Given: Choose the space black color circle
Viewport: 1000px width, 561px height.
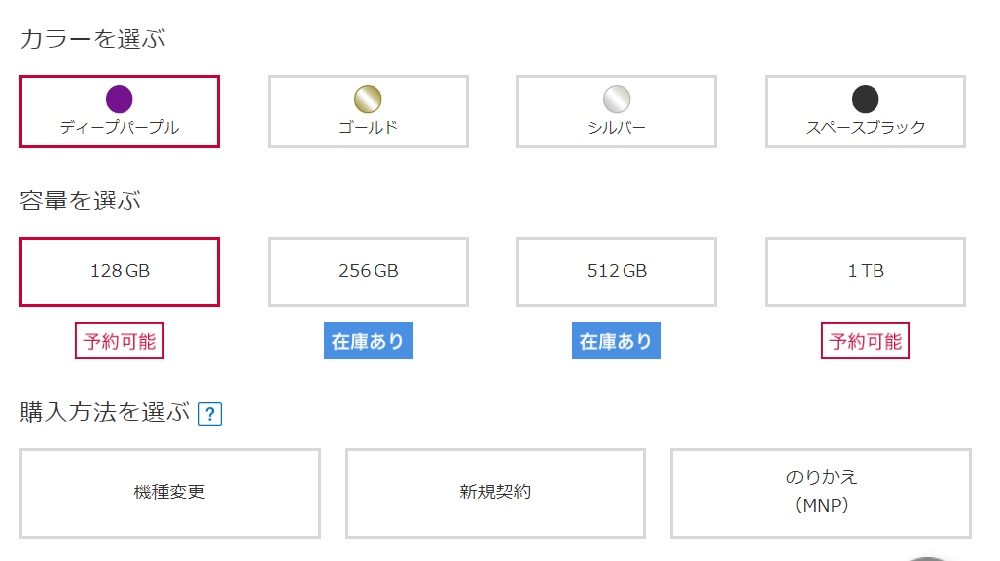Looking at the screenshot, I should [865, 99].
